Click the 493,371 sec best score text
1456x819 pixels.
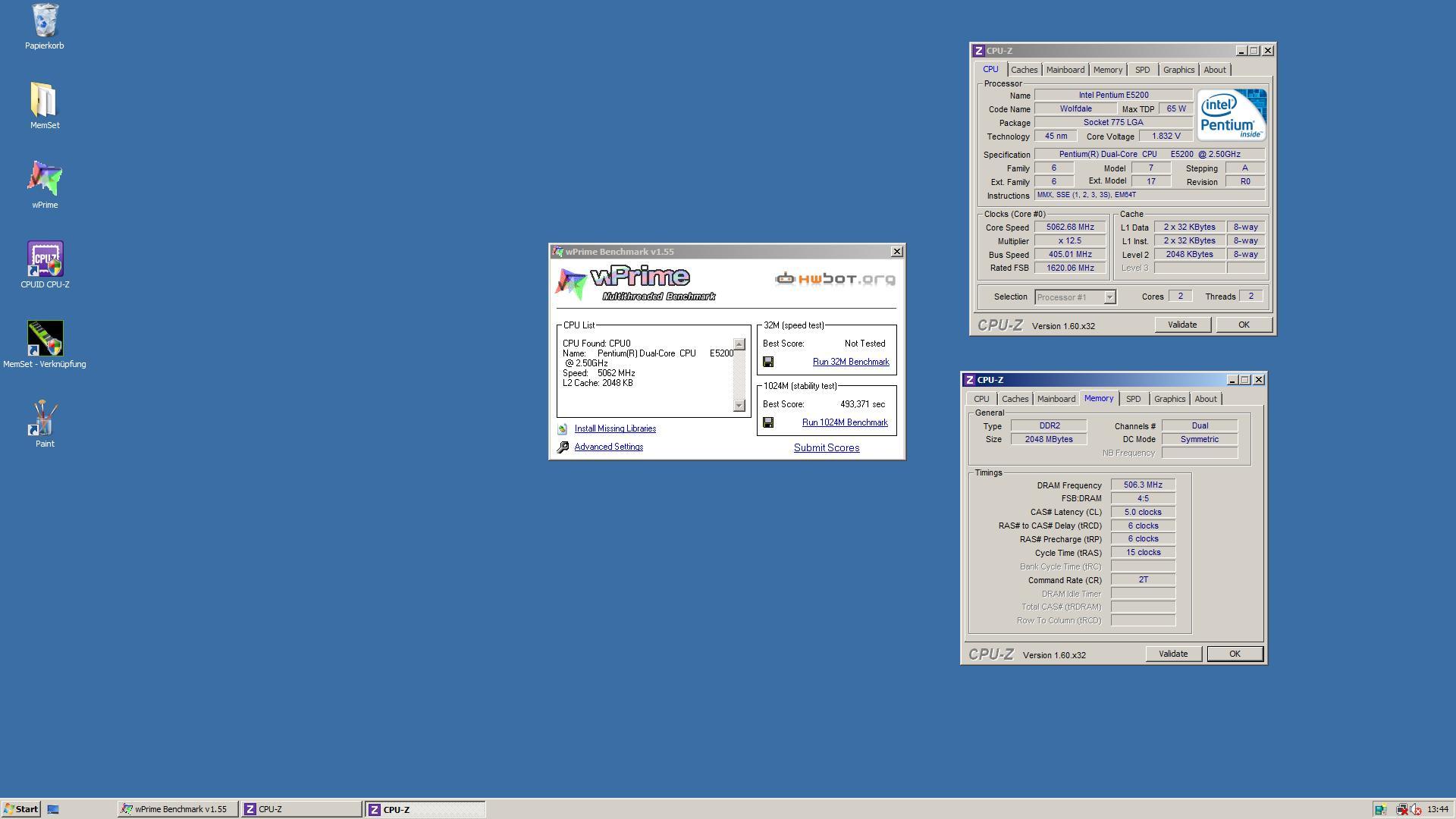point(862,405)
